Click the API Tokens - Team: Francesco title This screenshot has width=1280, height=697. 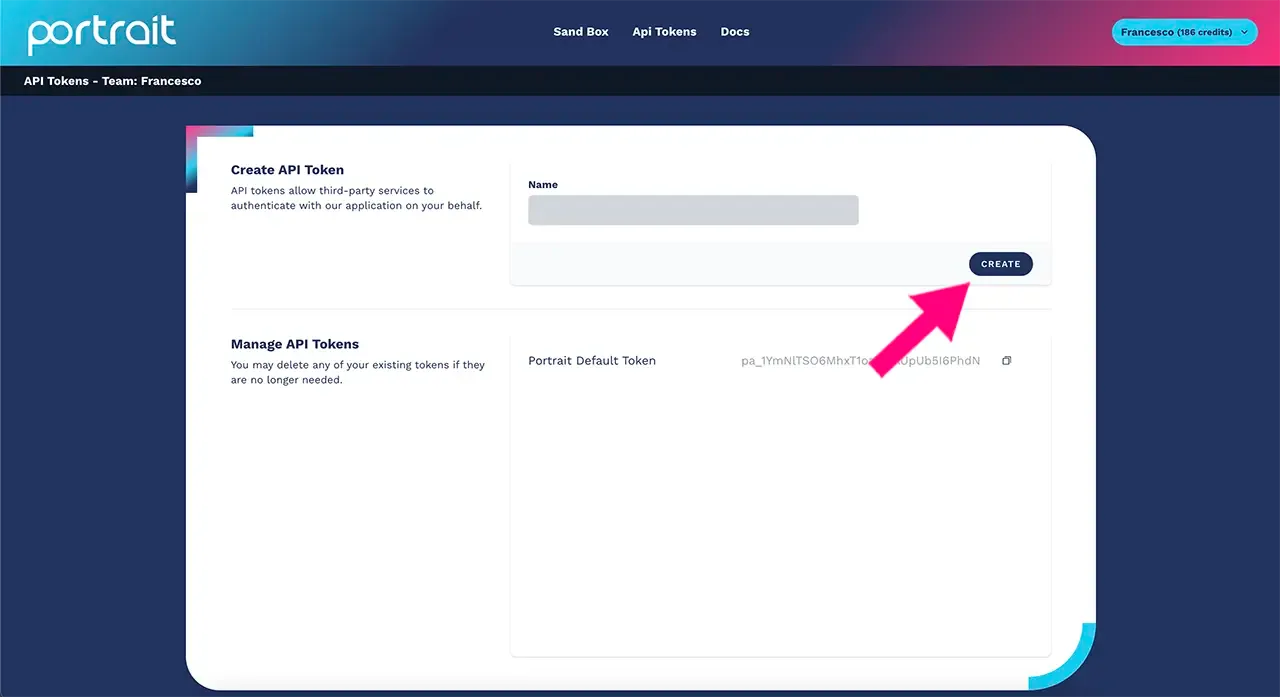pos(112,81)
